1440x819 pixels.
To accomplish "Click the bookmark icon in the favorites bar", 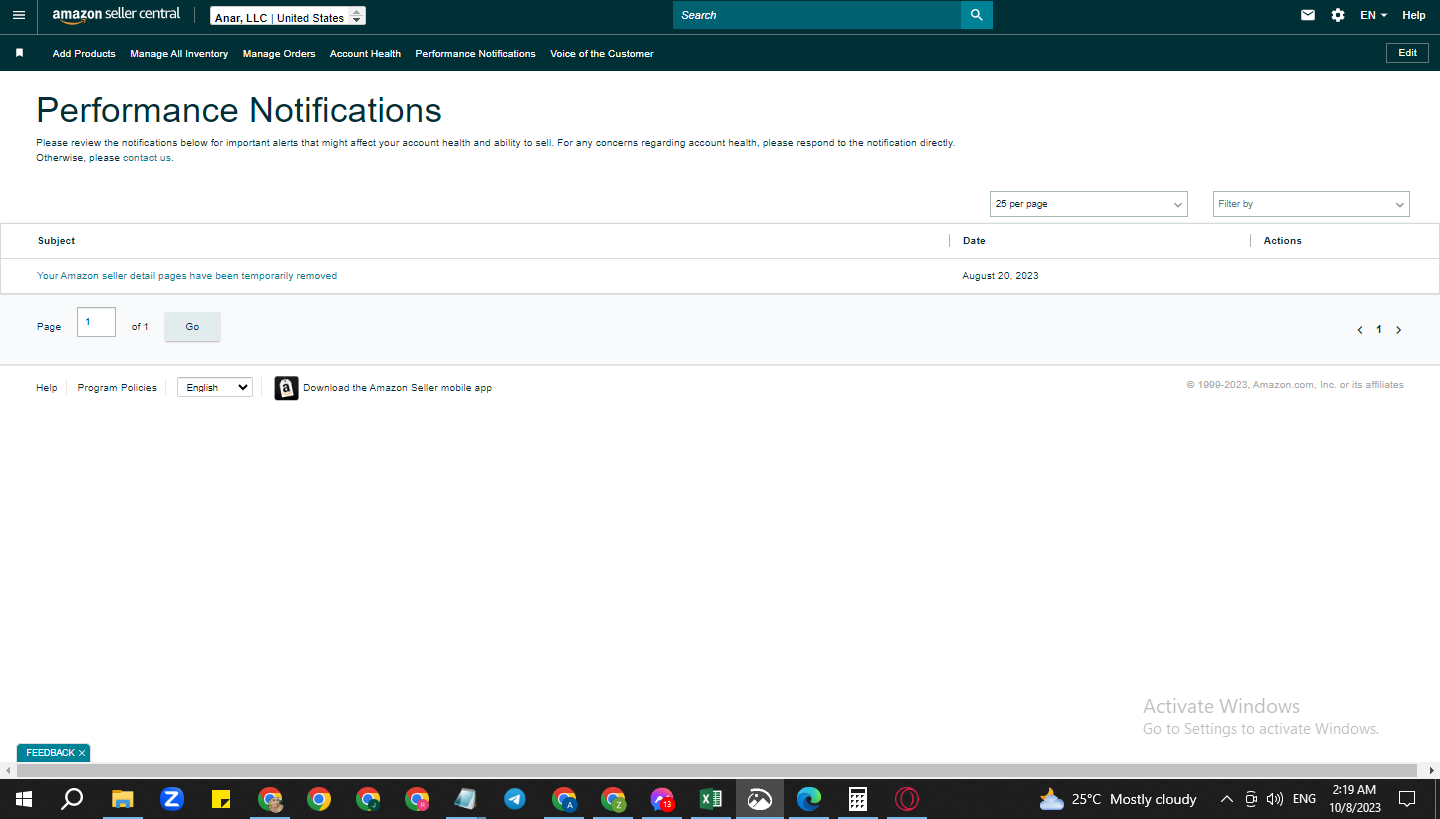I will click(x=19, y=53).
